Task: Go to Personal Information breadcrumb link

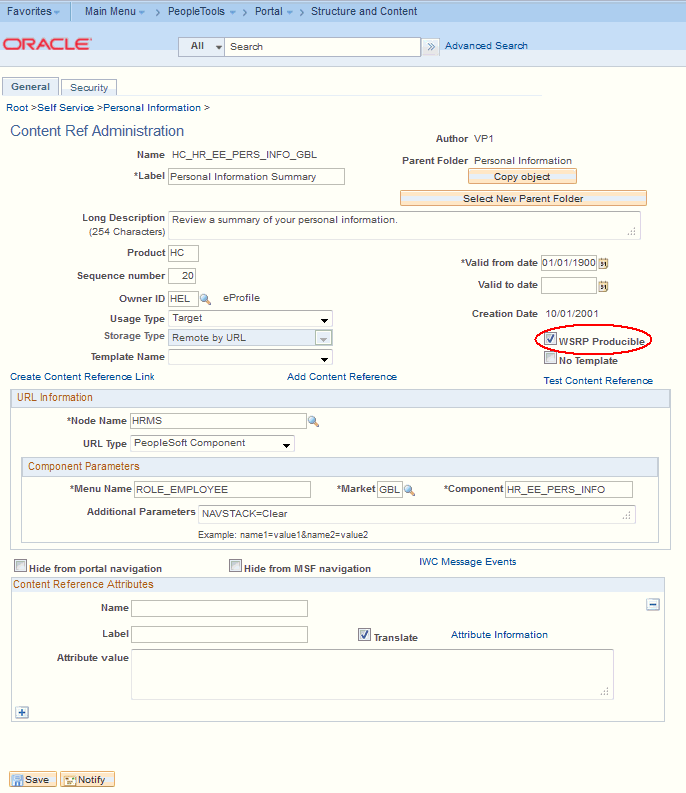Action: coord(152,108)
